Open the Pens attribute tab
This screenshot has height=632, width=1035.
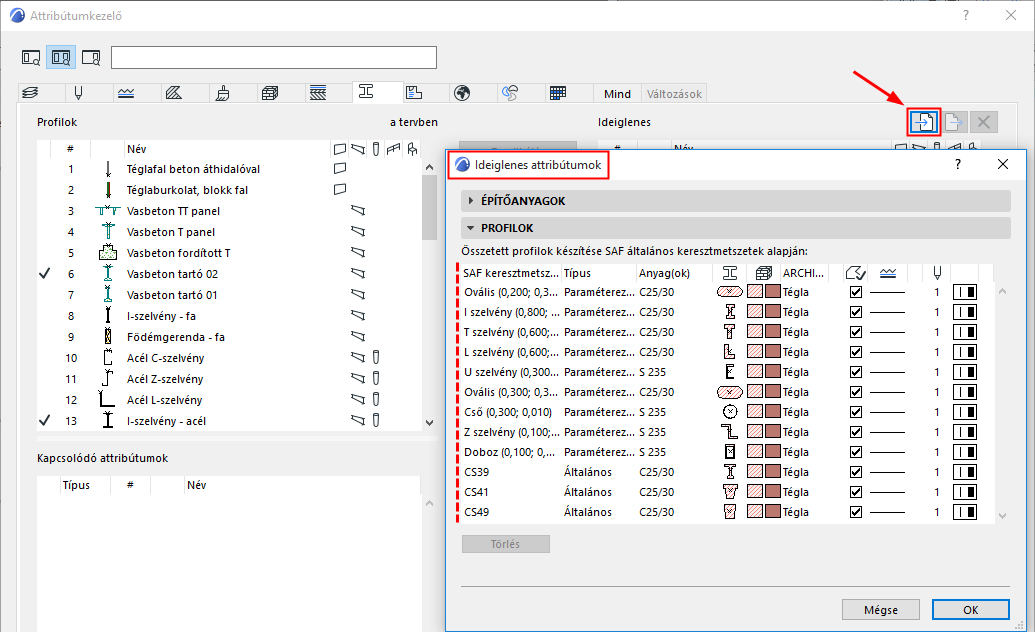point(79,93)
